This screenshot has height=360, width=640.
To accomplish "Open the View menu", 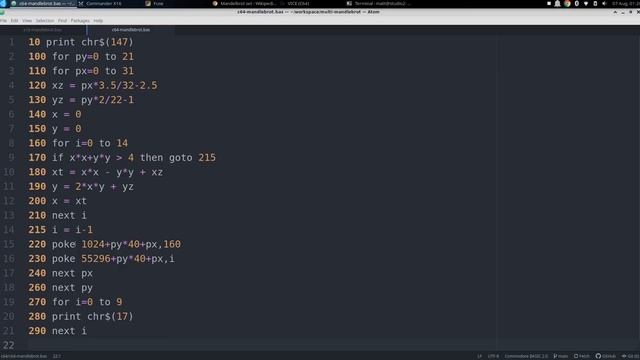I will 27,20.
